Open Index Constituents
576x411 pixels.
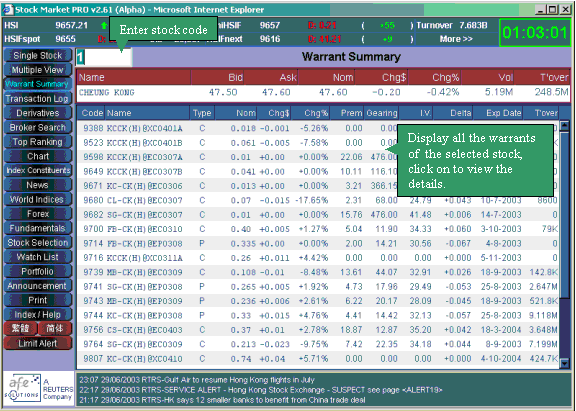click(x=38, y=170)
